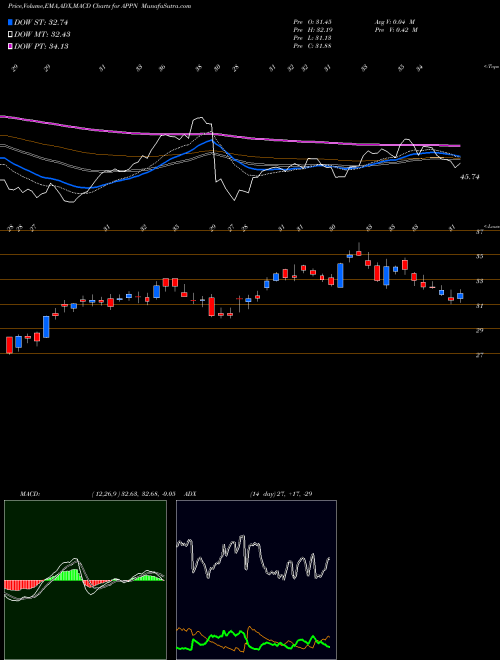Click the 37 price axis label

[479, 232]
